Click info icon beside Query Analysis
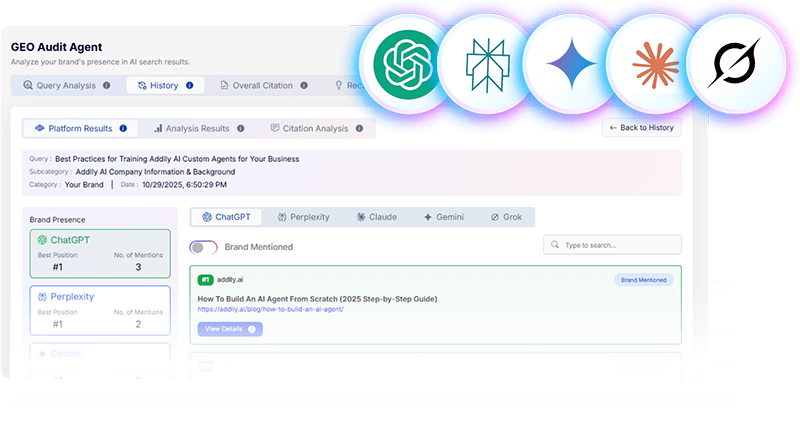This screenshot has height=427, width=800. [107, 86]
